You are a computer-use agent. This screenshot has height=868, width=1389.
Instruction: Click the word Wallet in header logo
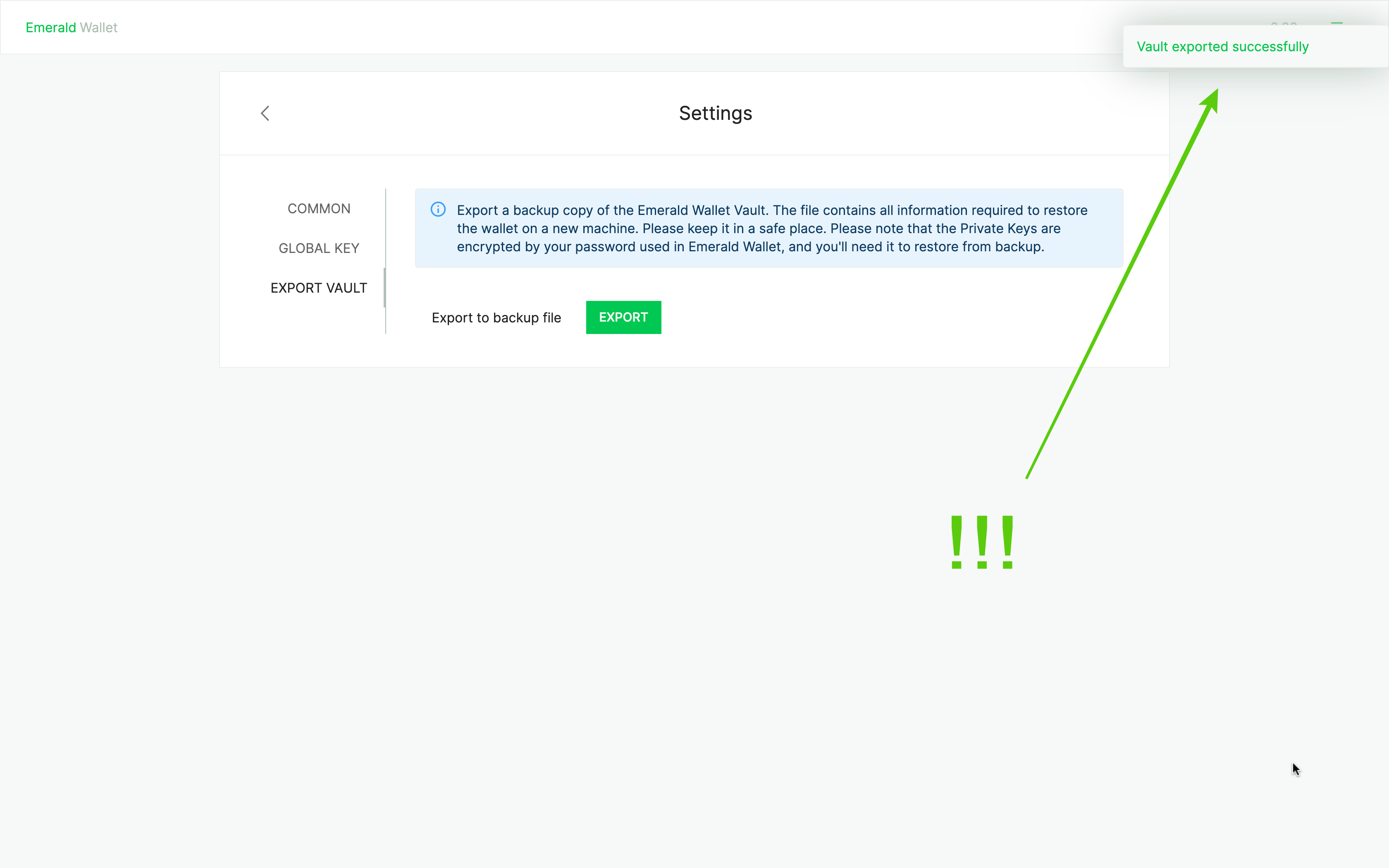tap(99, 28)
